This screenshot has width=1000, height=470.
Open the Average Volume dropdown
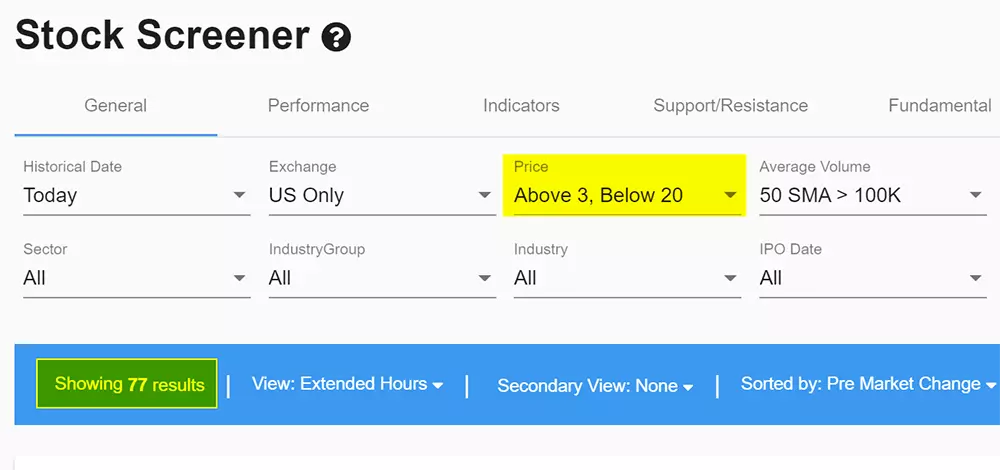872,195
